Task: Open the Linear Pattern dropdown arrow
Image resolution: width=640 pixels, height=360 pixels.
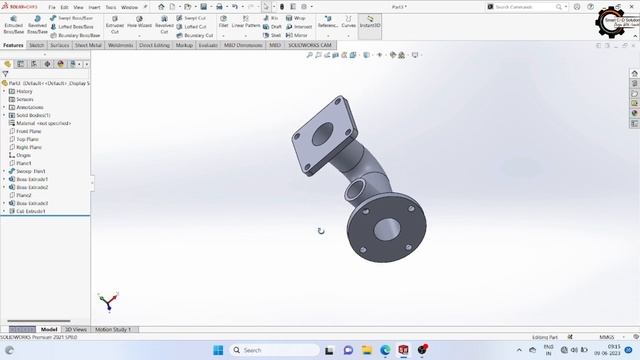Action: (x=246, y=36)
